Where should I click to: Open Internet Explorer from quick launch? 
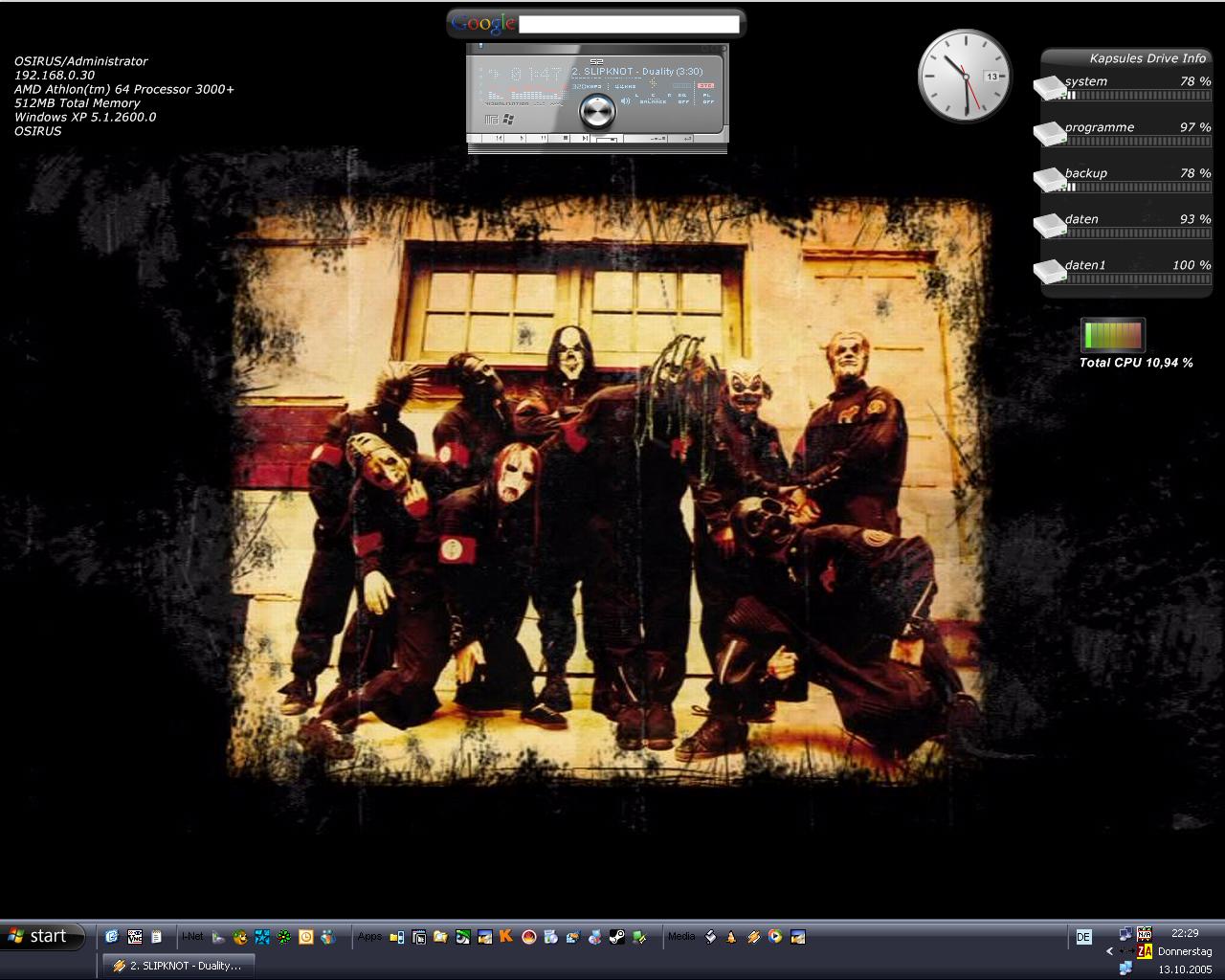pyautogui.click(x=112, y=937)
